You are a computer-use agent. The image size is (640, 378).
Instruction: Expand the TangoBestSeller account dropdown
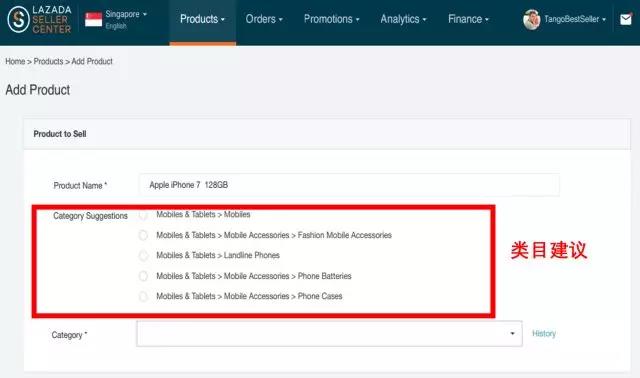(575, 19)
